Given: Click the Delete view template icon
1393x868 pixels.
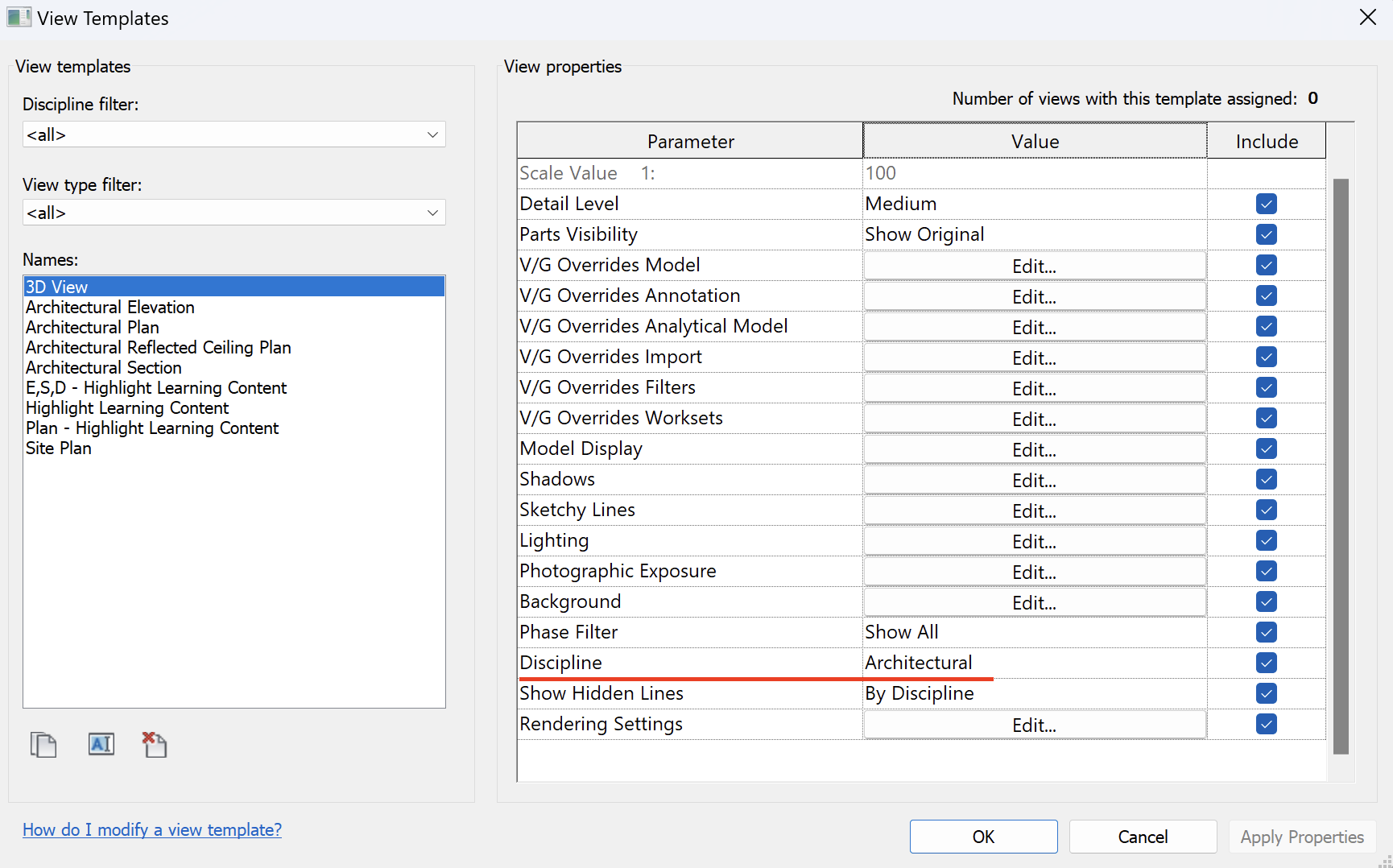Looking at the screenshot, I should [154, 745].
